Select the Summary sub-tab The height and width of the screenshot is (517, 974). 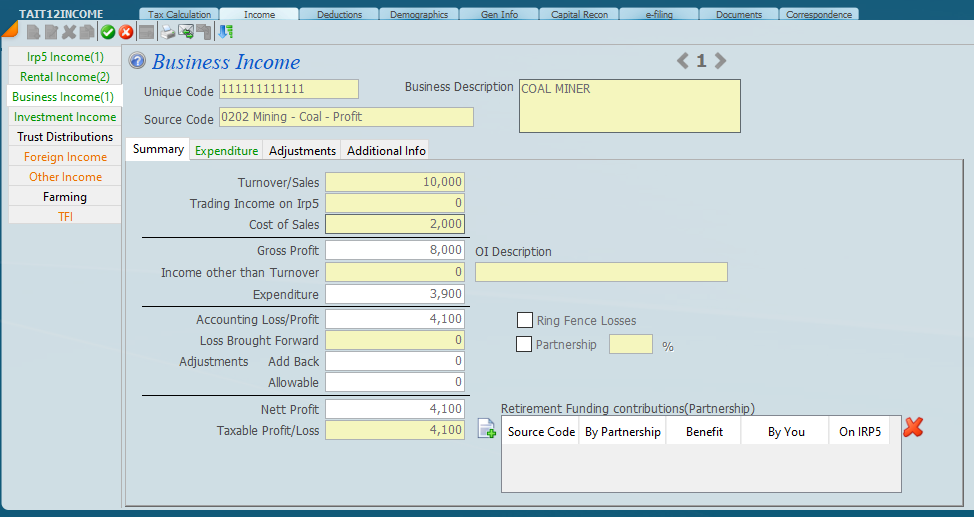158,149
